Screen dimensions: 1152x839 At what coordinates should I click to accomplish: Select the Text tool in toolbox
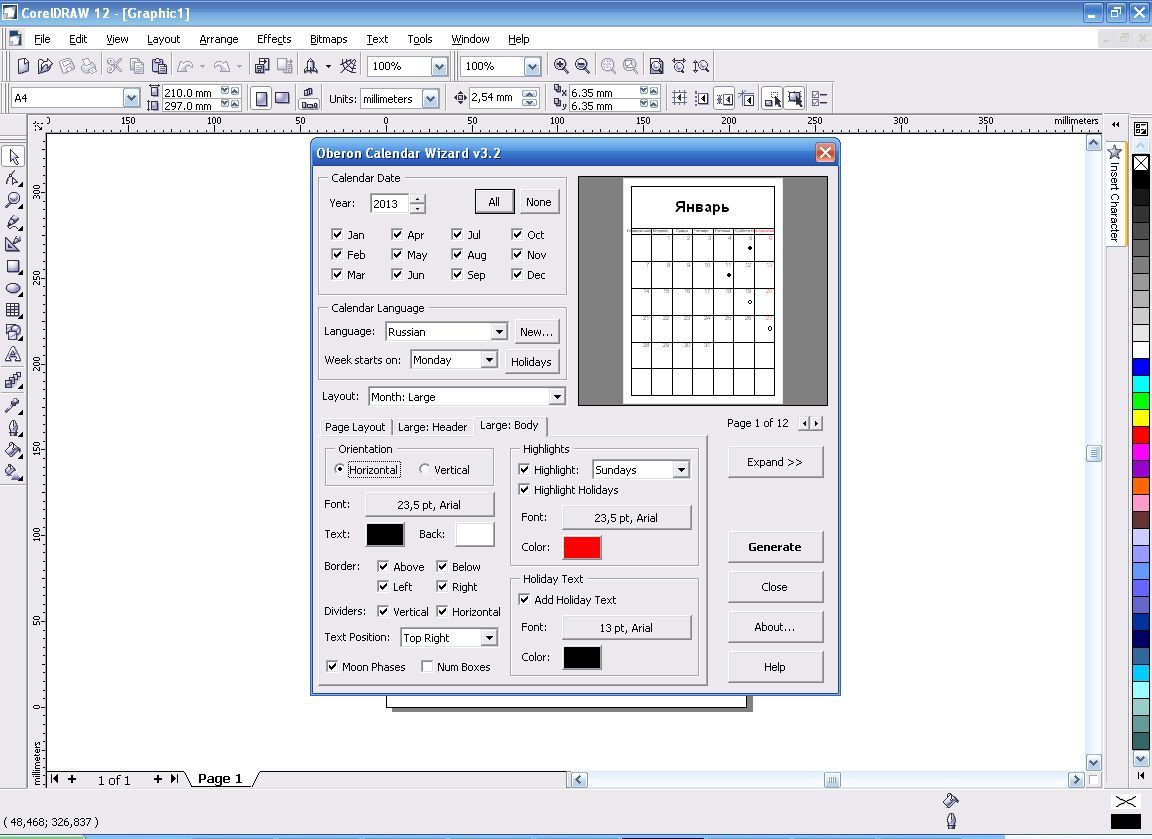pyautogui.click(x=13, y=354)
